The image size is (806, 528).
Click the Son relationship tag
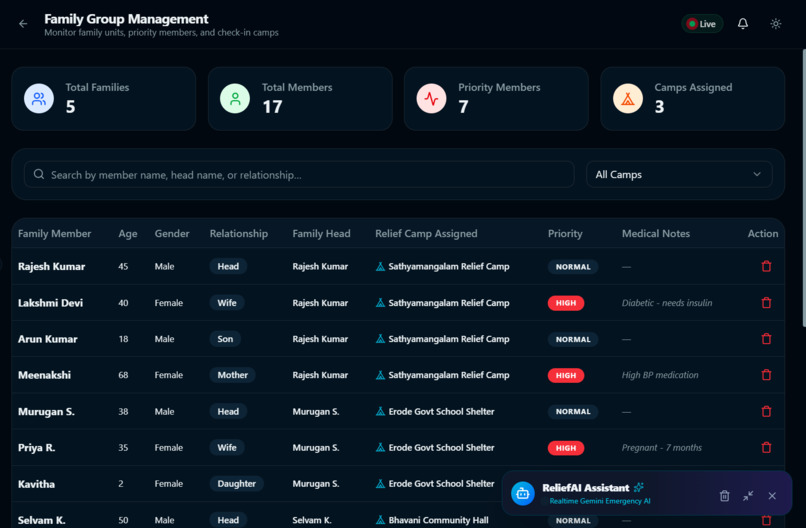click(225, 339)
